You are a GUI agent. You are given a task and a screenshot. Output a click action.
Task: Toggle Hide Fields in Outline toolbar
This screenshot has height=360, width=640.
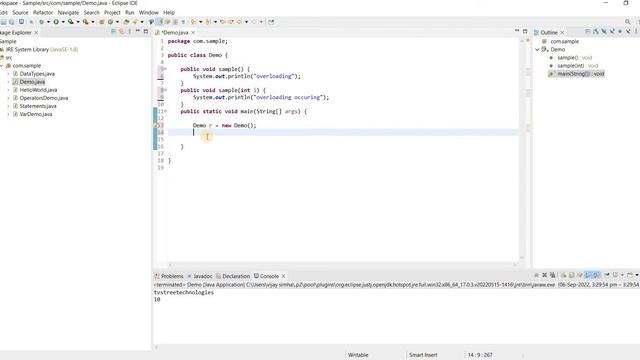(604, 31)
